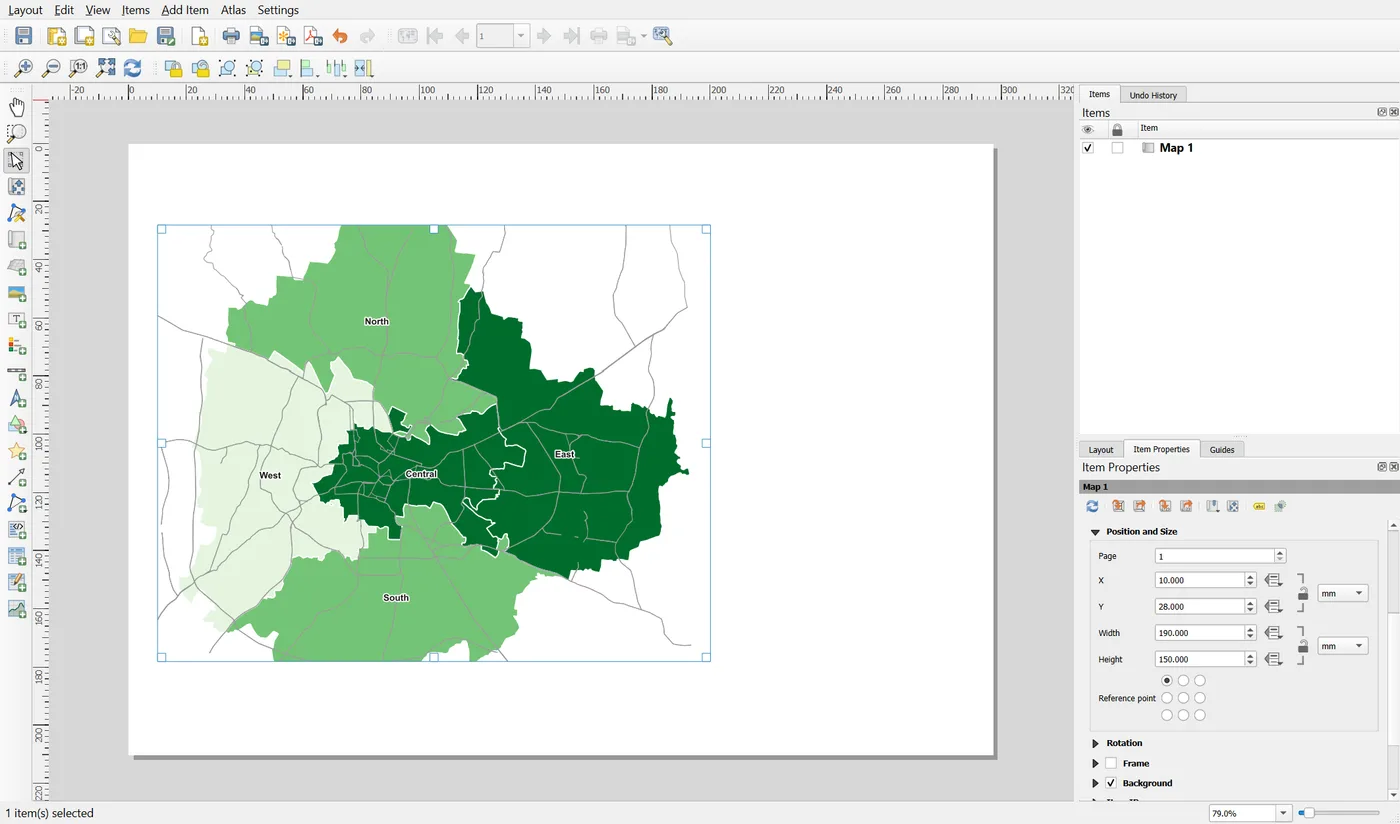The image size is (1400, 824).
Task: Click the orange Undo arrow
Action: tap(340, 37)
